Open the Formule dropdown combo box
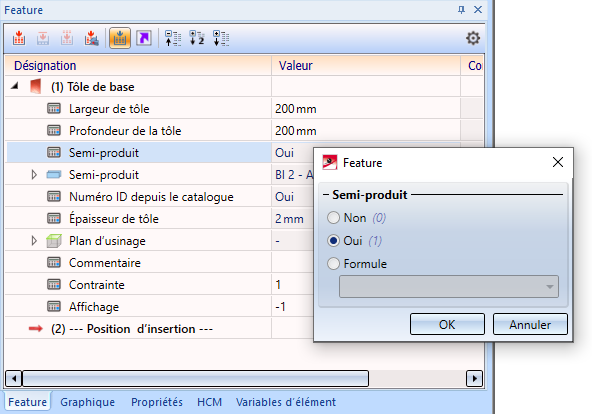The width and height of the screenshot is (592, 414). [x=449, y=286]
